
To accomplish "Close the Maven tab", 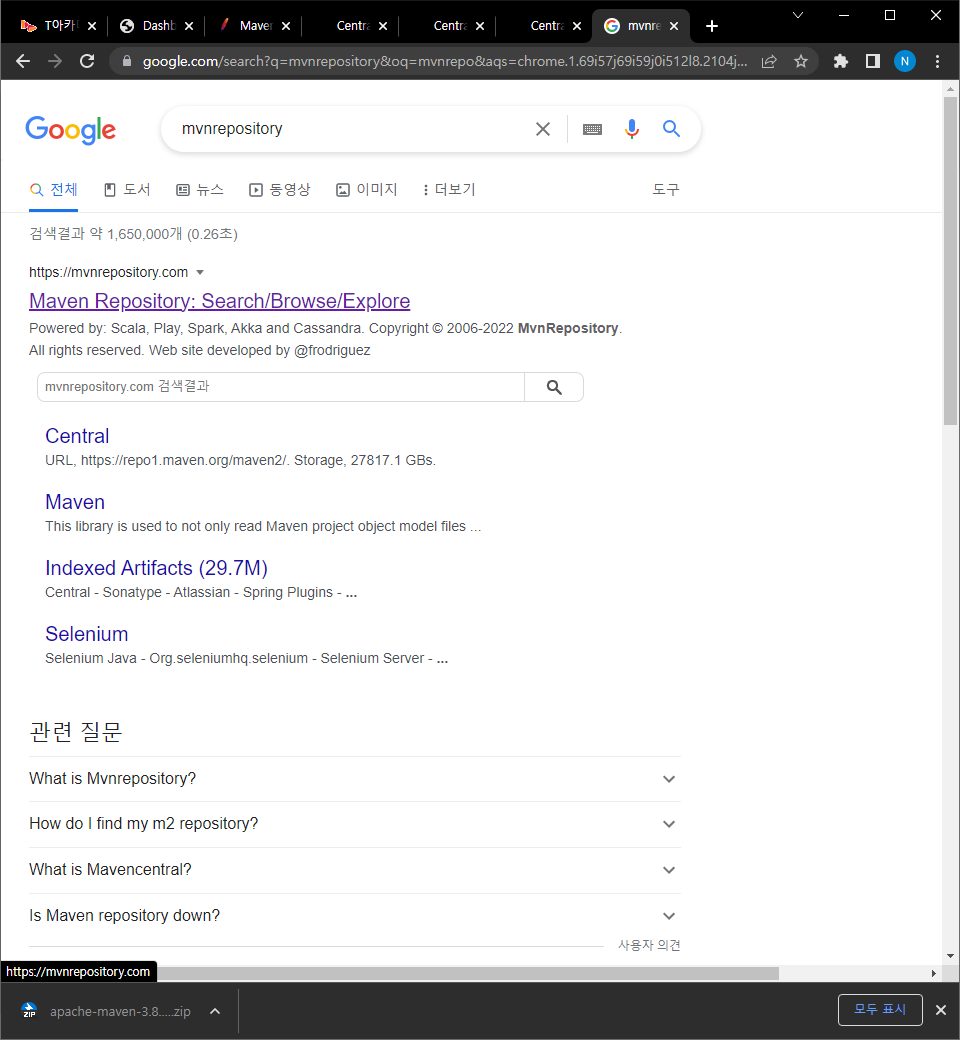I will pyautogui.click(x=286, y=26).
